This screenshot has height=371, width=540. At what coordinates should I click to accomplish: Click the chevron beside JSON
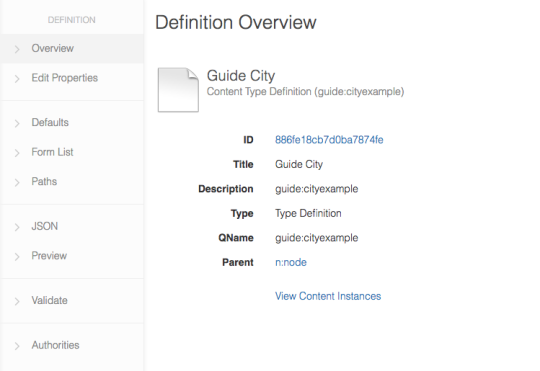pos(17,227)
